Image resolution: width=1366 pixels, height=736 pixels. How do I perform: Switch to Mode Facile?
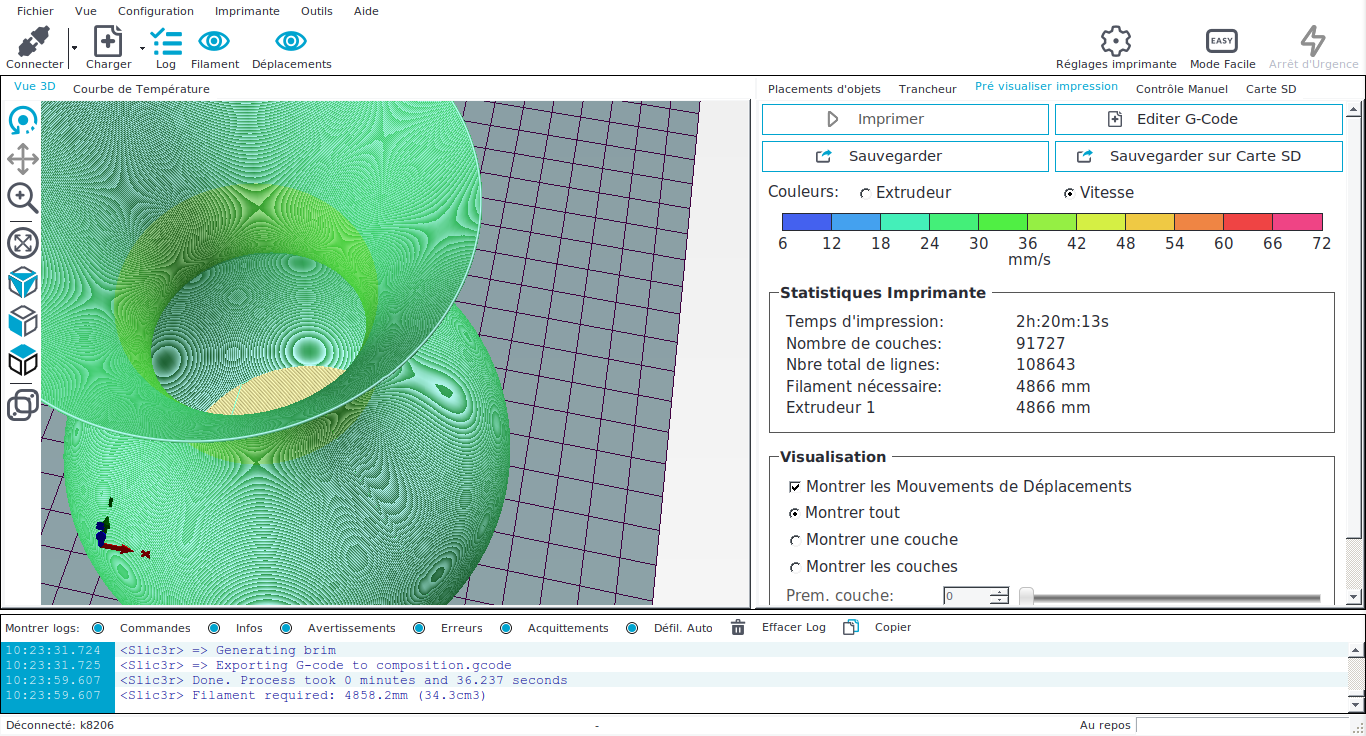click(x=1222, y=41)
